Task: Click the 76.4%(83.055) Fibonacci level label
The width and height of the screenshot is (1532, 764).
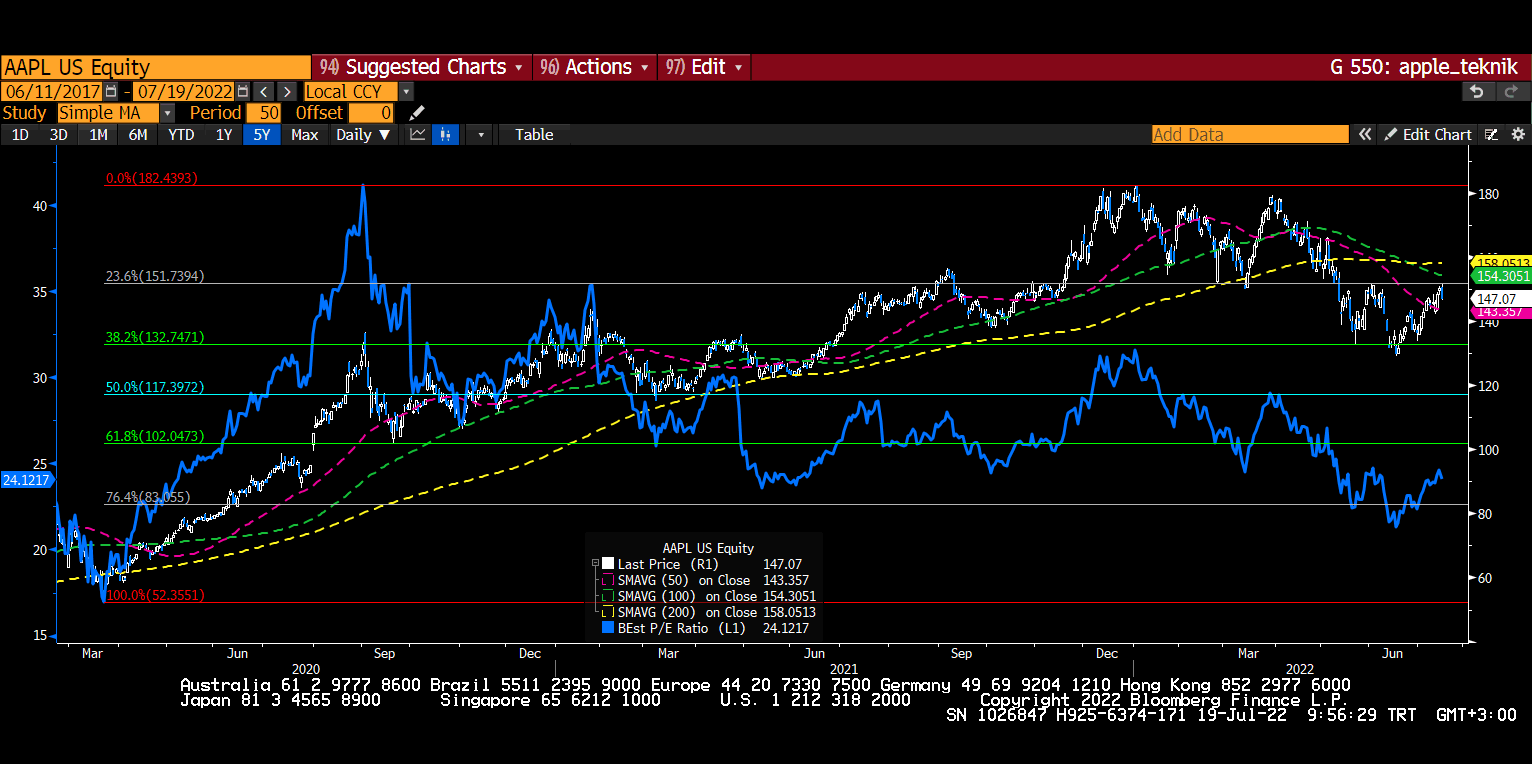Action: [x=147, y=497]
